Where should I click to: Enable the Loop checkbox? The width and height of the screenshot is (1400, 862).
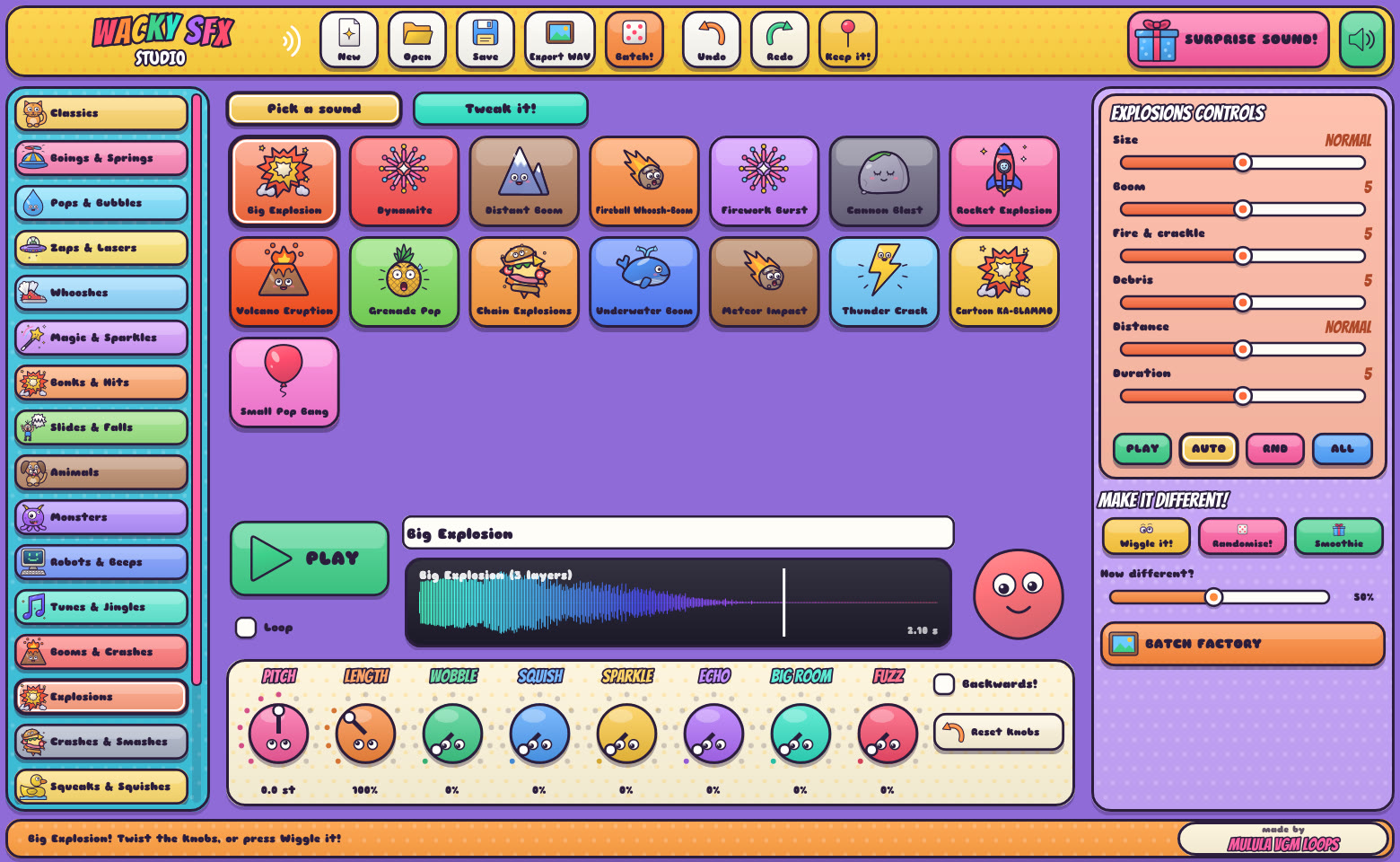click(x=246, y=628)
